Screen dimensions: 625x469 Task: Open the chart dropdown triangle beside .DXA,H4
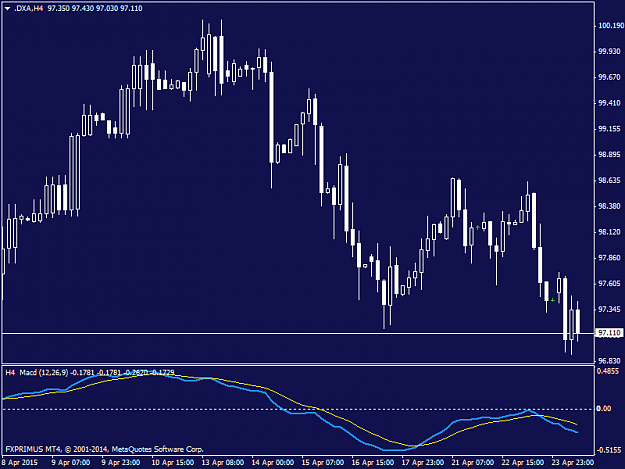click(7, 8)
